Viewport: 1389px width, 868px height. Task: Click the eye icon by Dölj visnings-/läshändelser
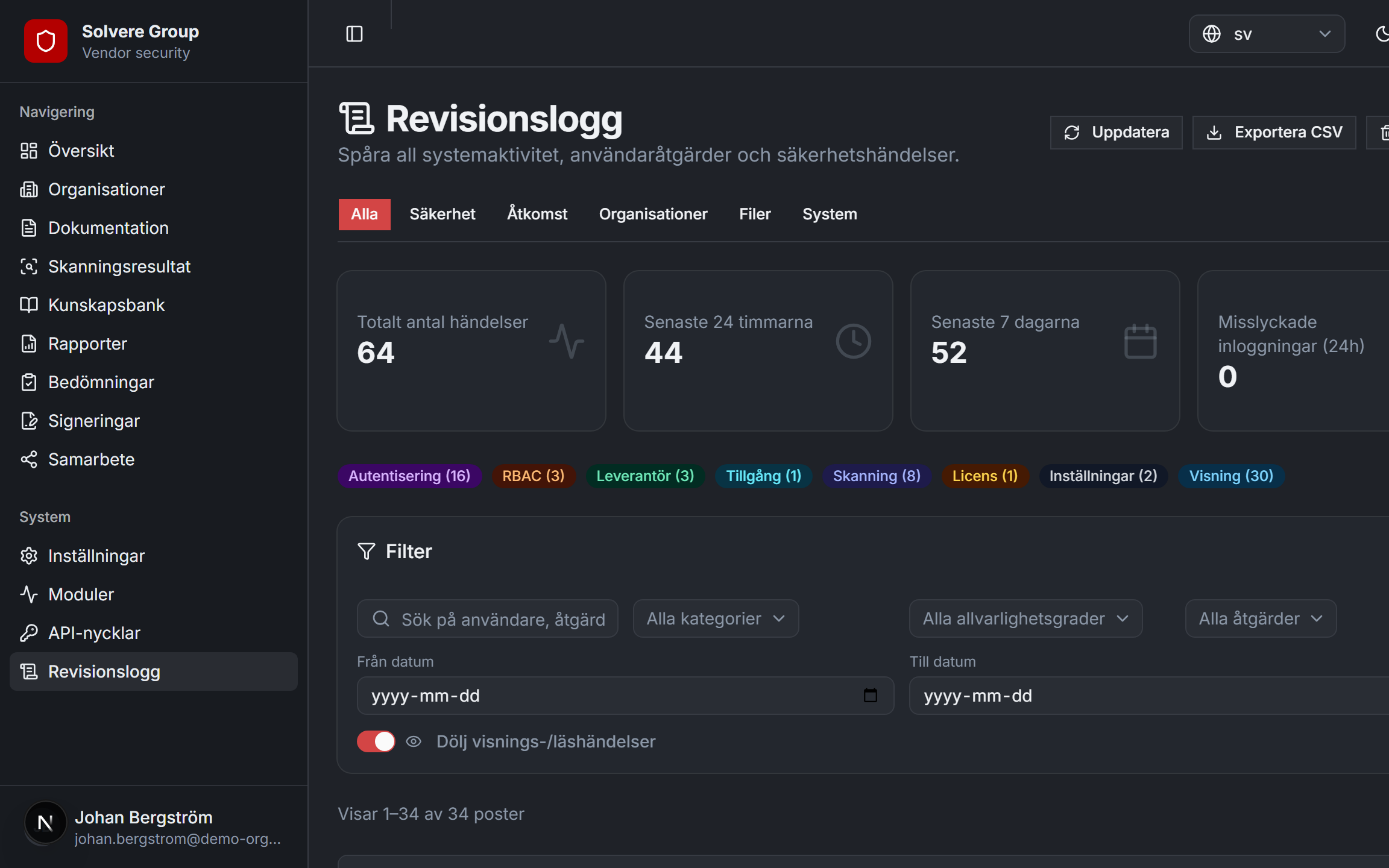coord(414,741)
